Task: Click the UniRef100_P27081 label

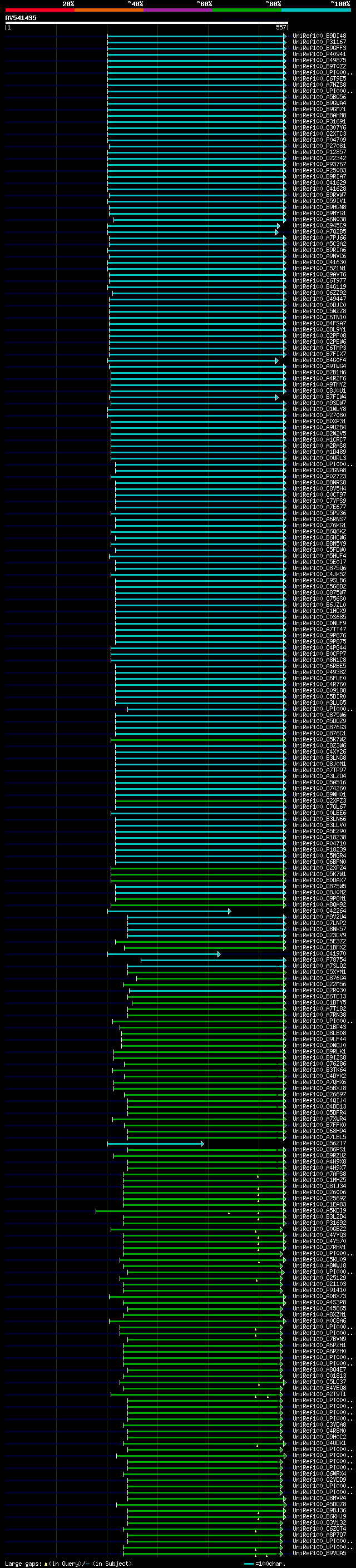Action: pyautogui.click(x=319, y=146)
